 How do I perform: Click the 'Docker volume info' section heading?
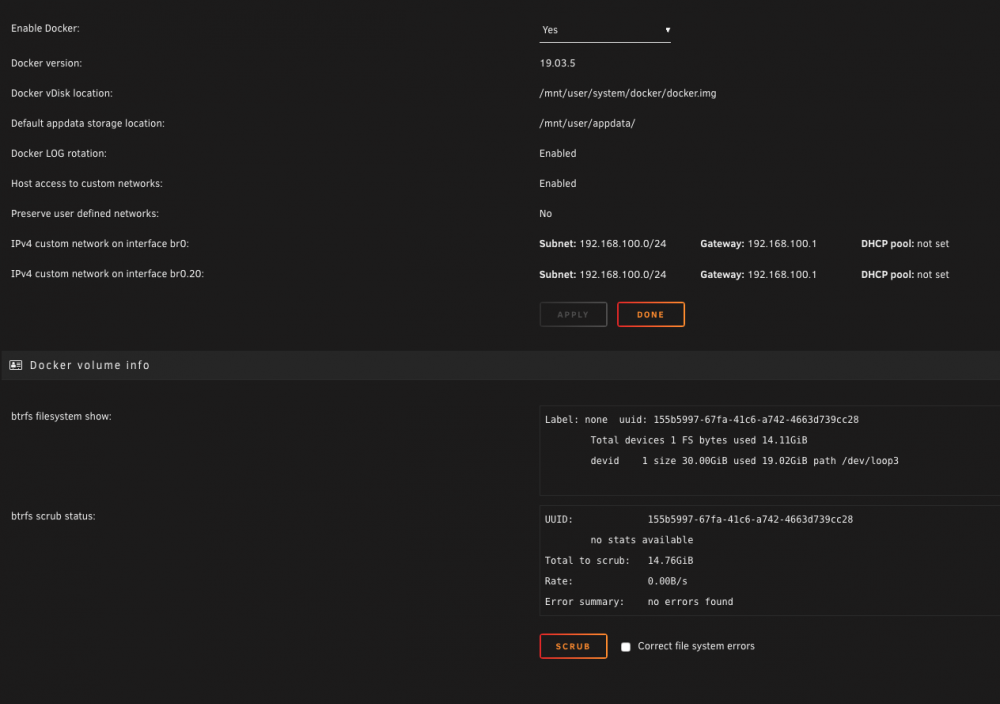pos(90,365)
